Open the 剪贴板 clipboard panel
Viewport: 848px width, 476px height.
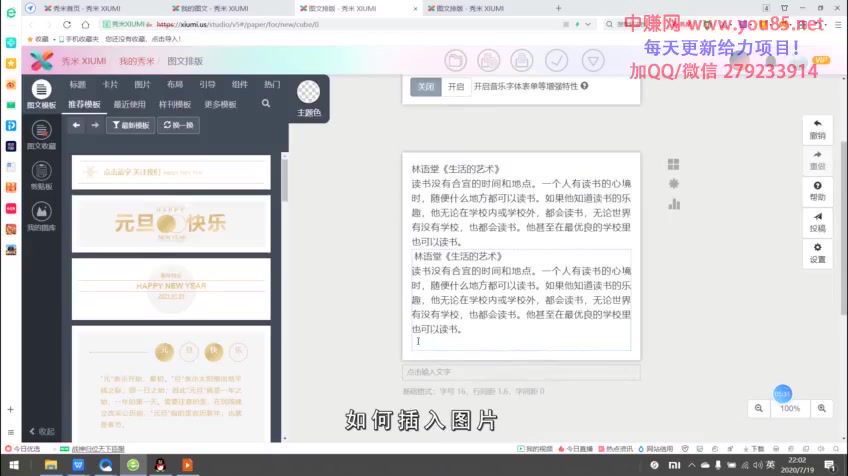(42, 176)
